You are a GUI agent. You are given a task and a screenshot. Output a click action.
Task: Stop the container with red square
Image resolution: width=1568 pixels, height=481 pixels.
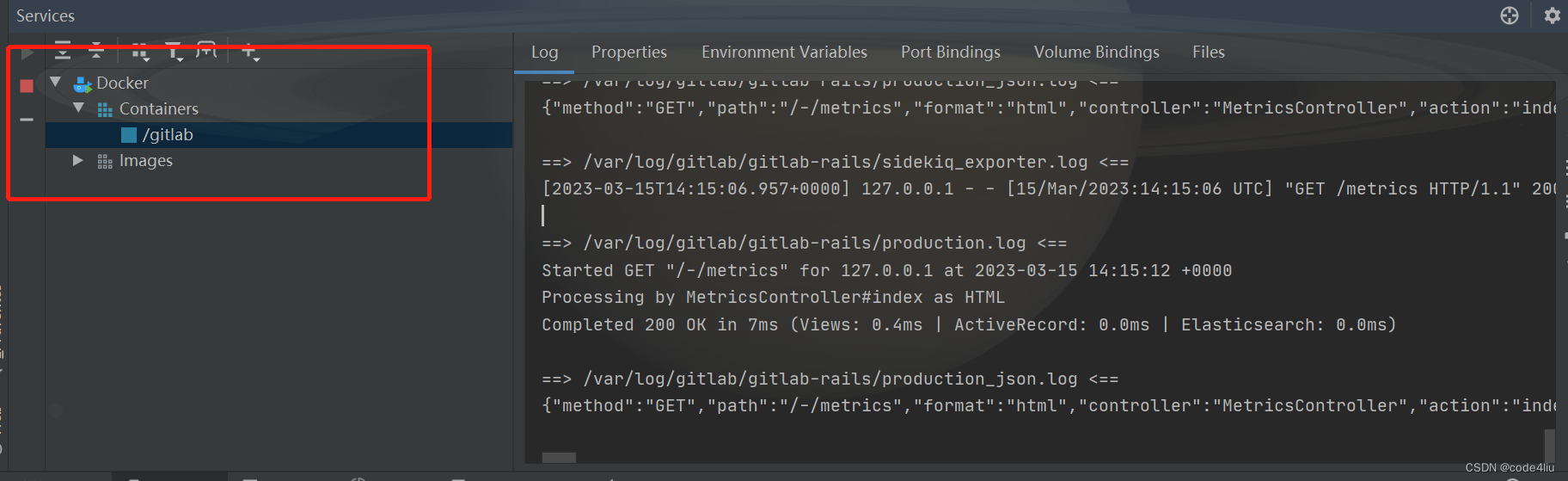[x=27, y=86]
